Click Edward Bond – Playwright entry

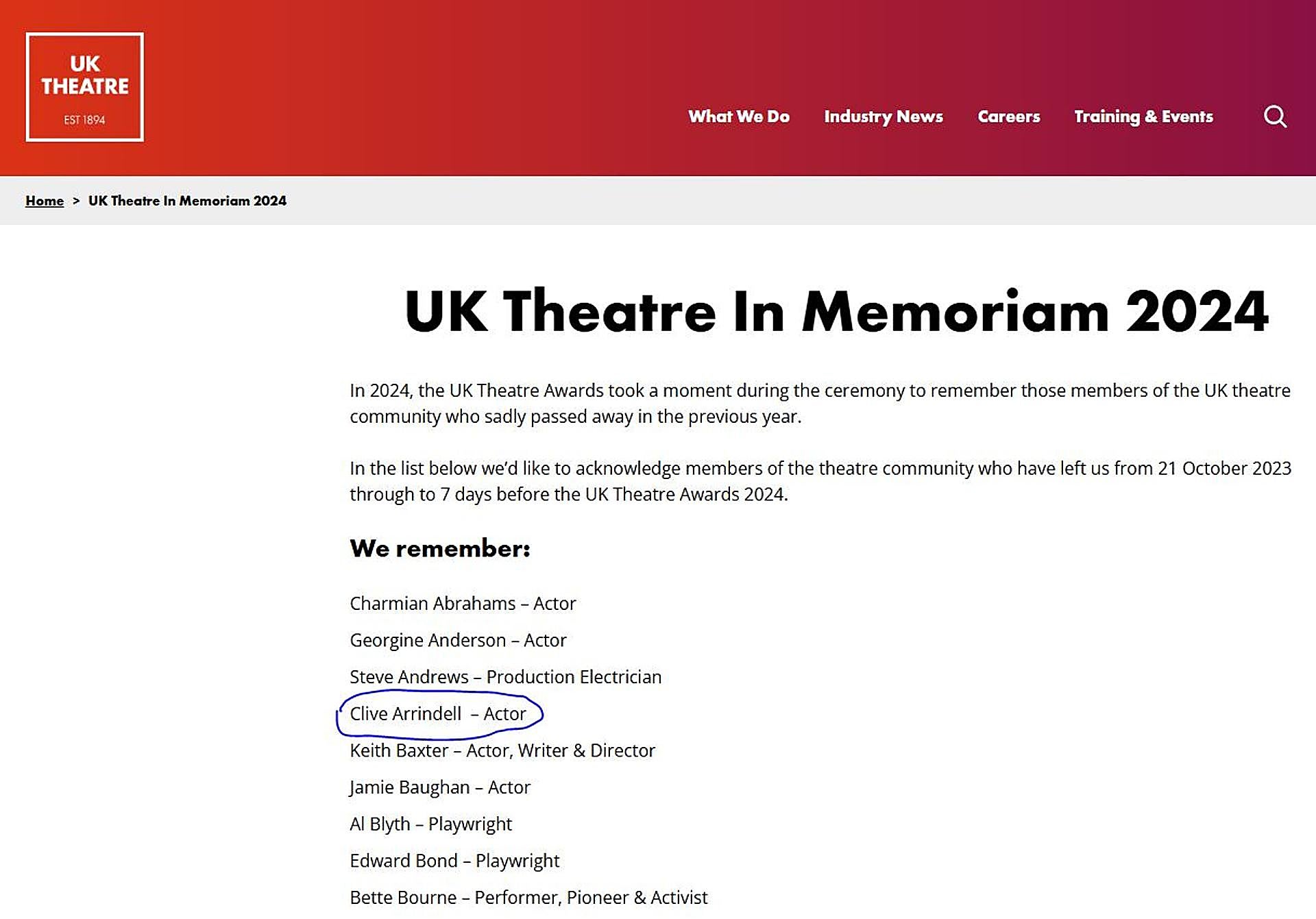pyautogui.click(x=454, y=861)
